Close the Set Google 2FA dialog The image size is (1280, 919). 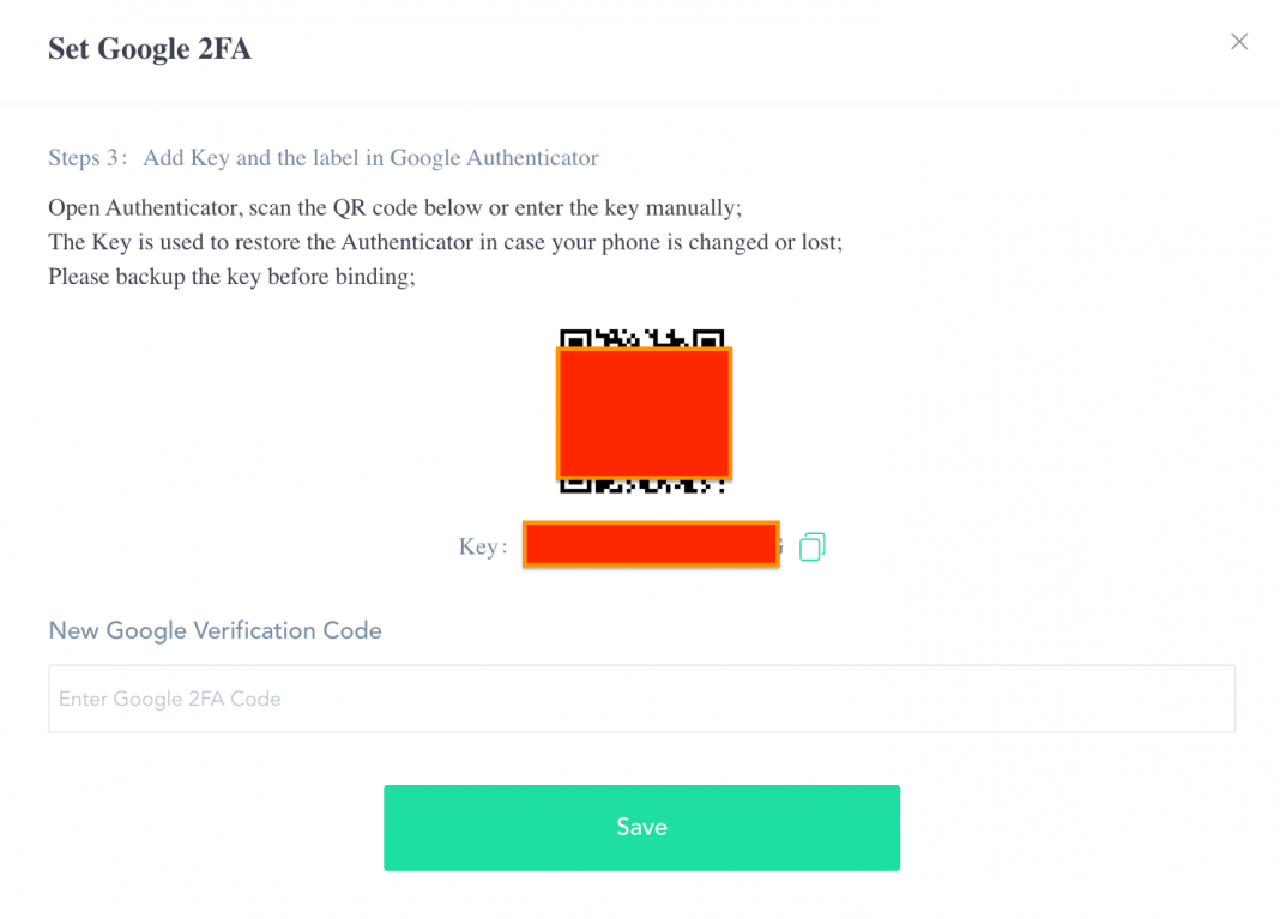click(x=1239, y=41)
